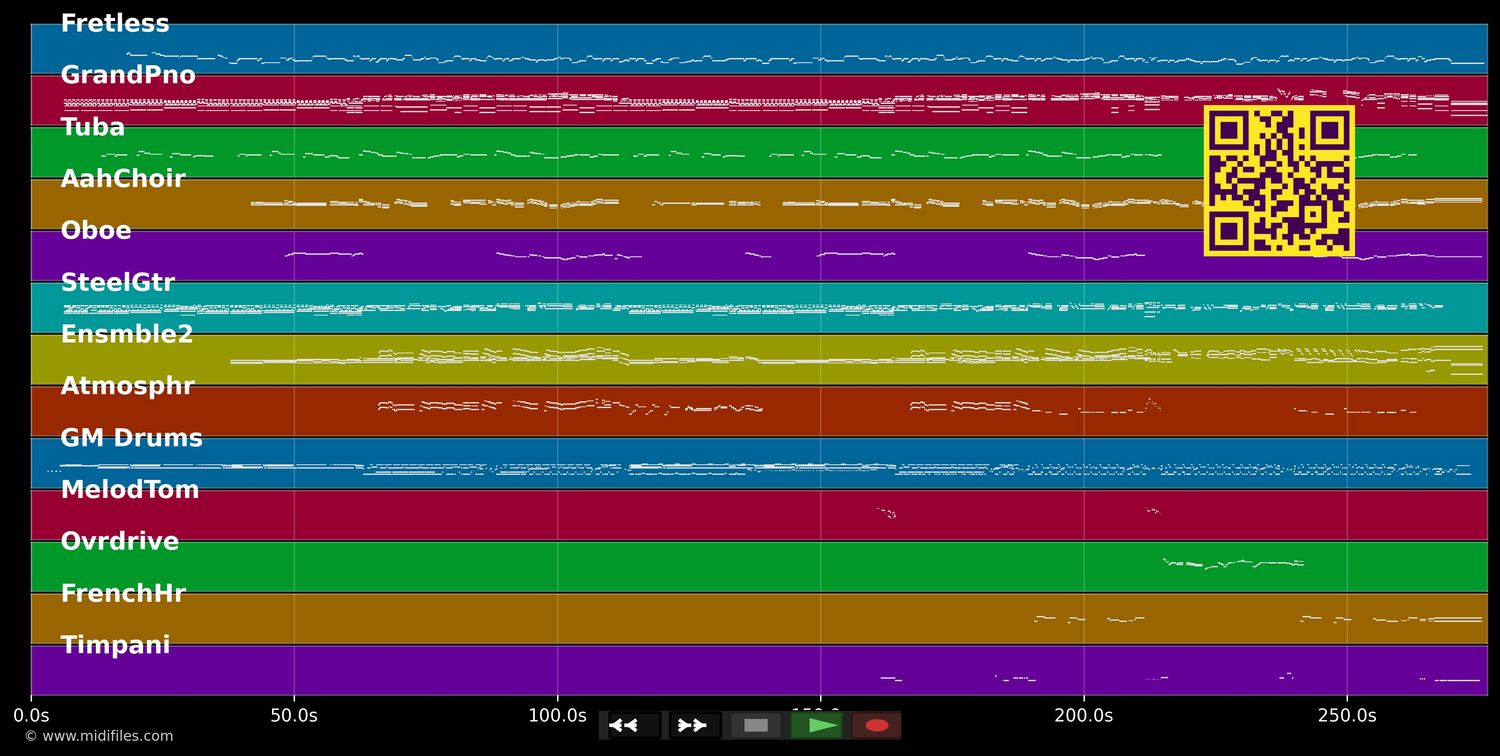Viewport: 1500px width, 756px height.
Task: Stop playback with the gray square
Action: tap(756, 725)
